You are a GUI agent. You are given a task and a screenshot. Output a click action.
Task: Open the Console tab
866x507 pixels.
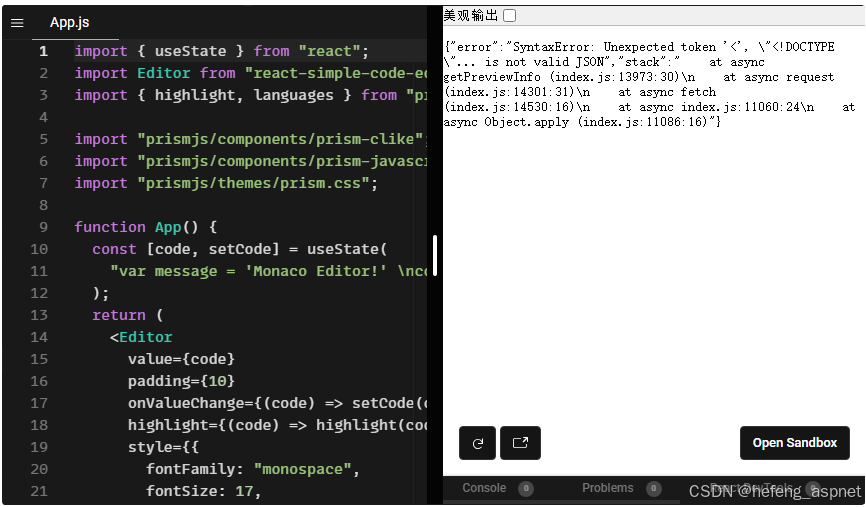tap(484, 488)
